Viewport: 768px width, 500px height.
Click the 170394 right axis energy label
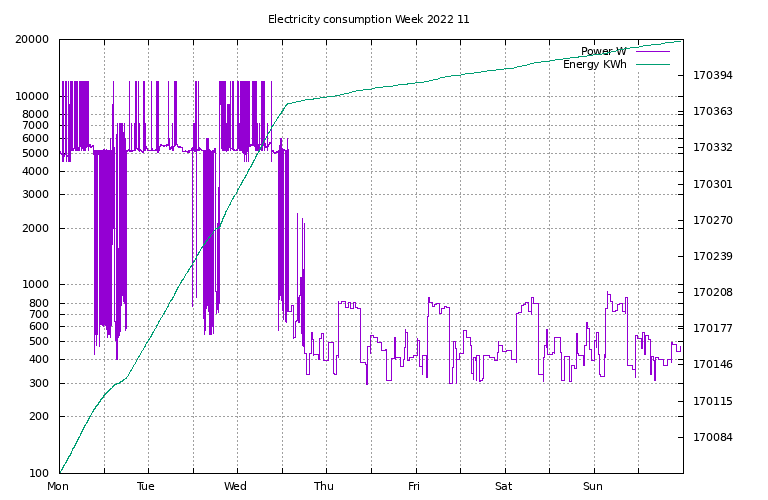(x=713, y=75)
